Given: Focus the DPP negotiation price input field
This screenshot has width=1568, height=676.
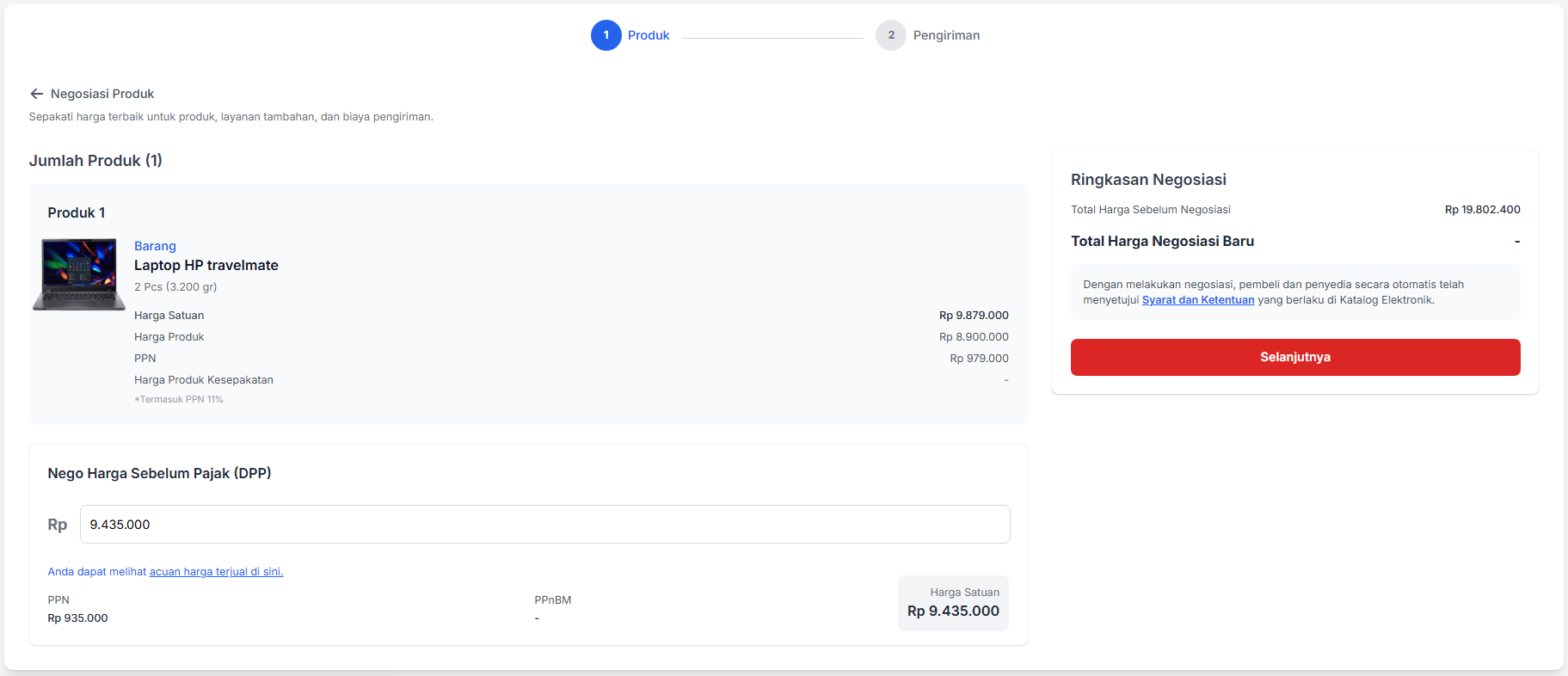Looking at the screenshot, I should click(544, 525).
